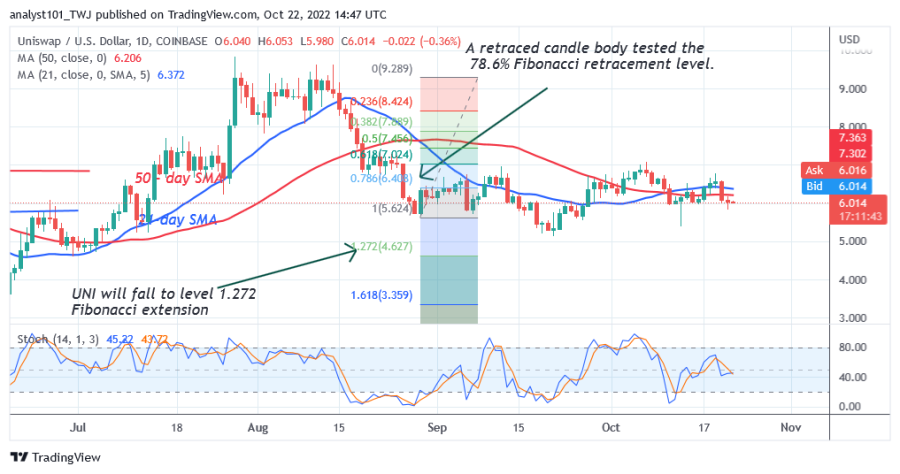Click the published-by analyst101_TWJ header text
Screen dimensions: 900x474
198,14
